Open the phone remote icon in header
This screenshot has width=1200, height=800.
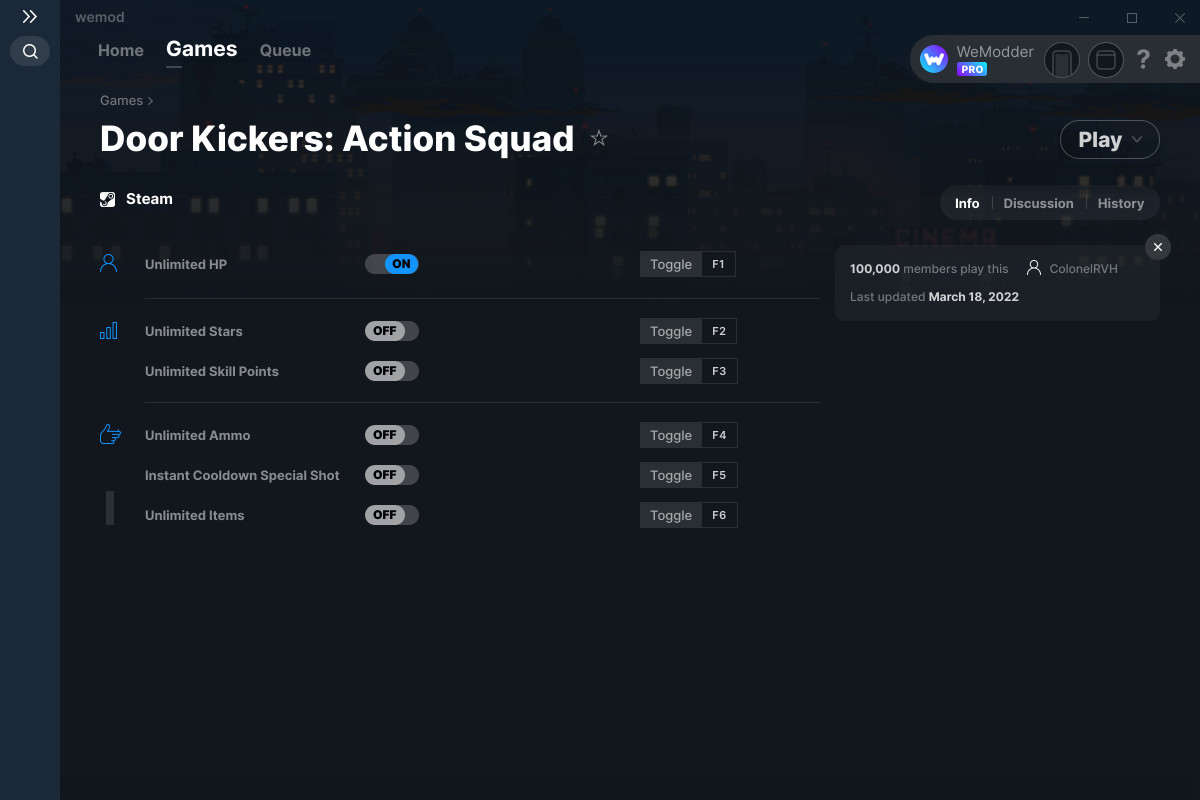point(1062,60)
